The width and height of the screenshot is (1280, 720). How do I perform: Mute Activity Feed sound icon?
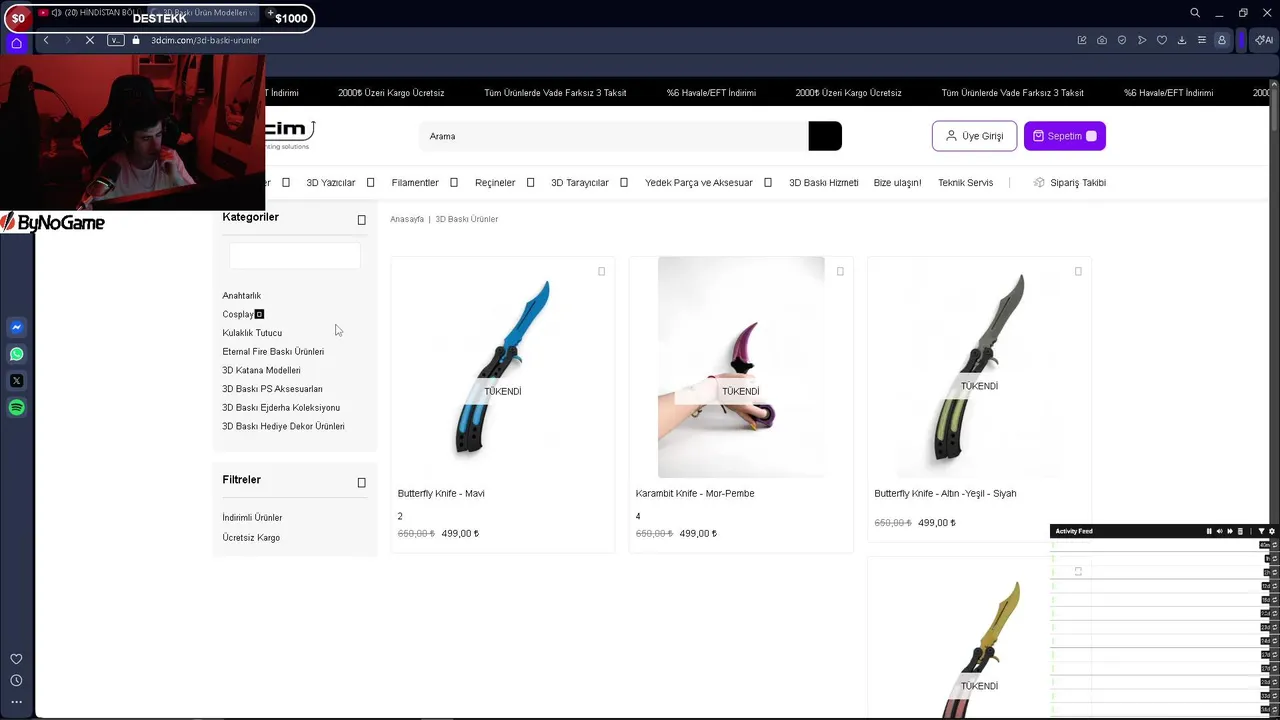click(x=1219, y=531)
